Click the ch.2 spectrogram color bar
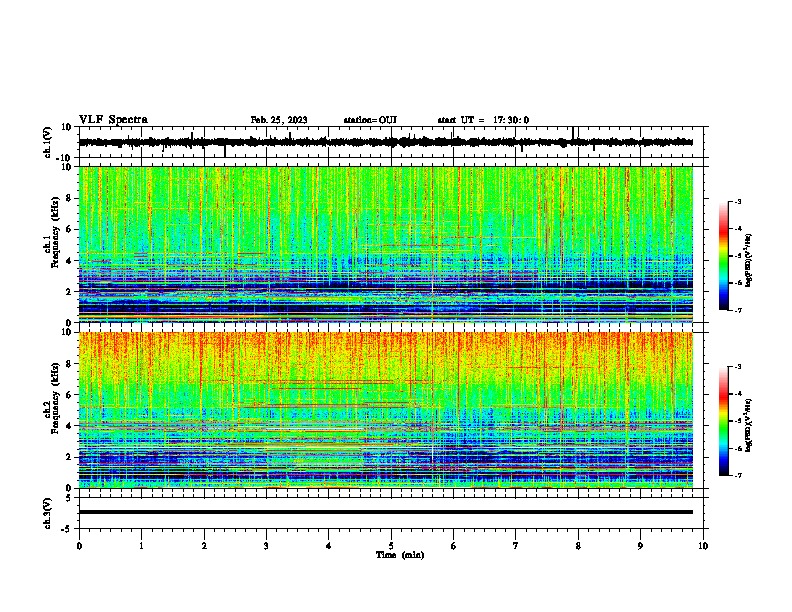This screenshot has height=612, width=792. [x=724, y=421]
